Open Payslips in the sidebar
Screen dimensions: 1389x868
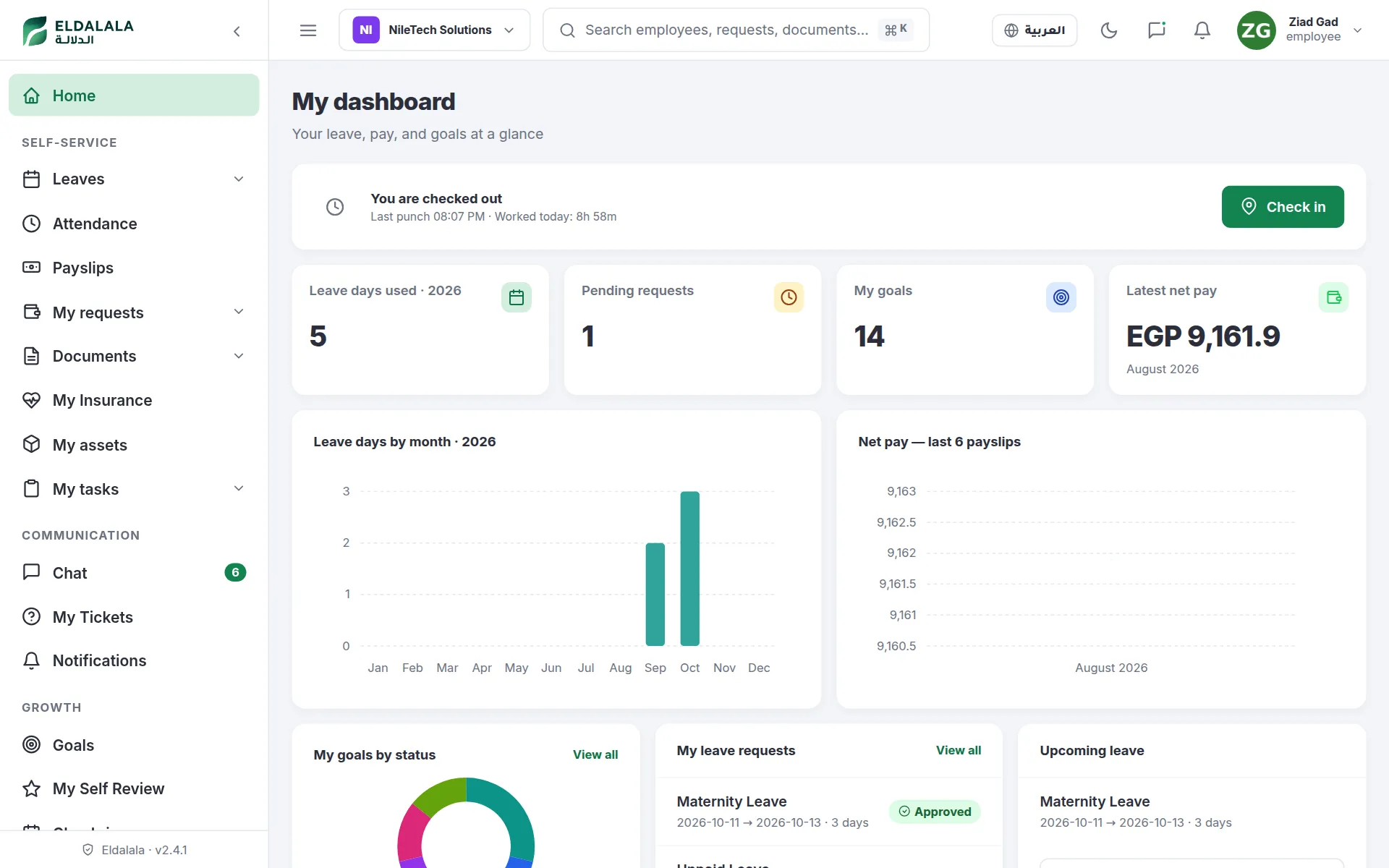coord(134,268)
